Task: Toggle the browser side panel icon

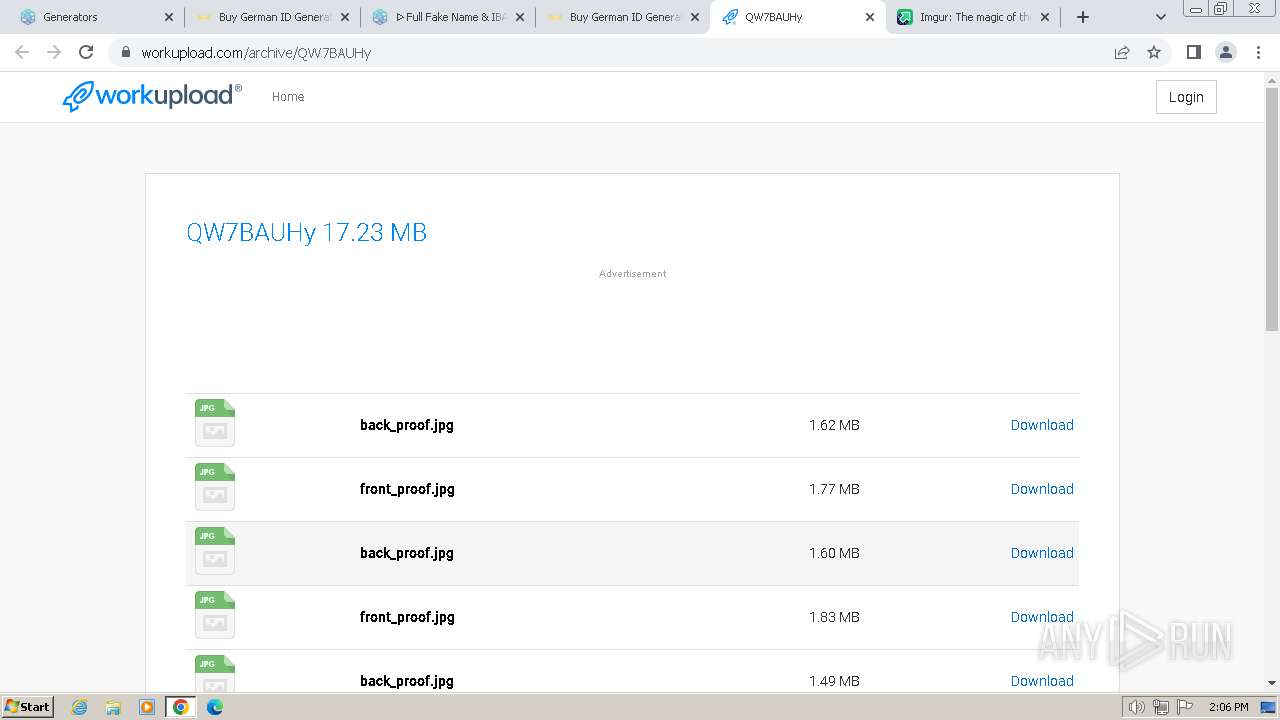Action: [1193, 52]
